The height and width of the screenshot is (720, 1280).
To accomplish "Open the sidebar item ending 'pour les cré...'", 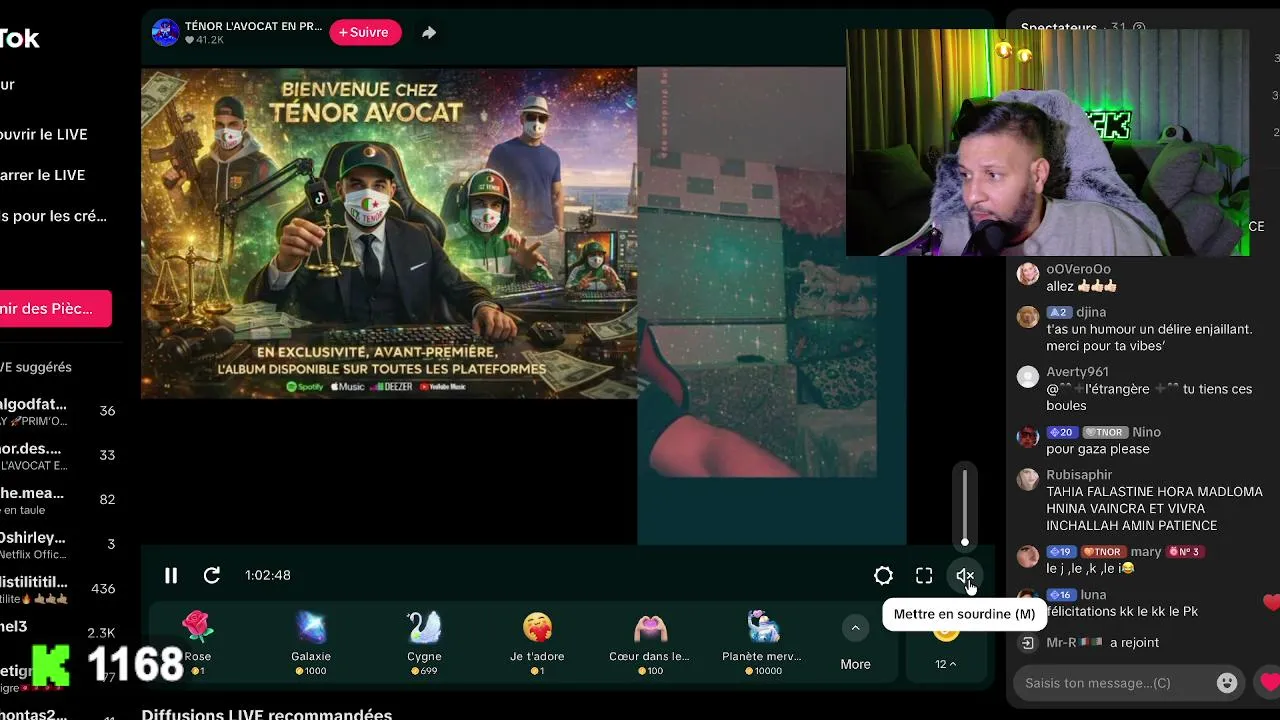I will click(x=53, y=216).
